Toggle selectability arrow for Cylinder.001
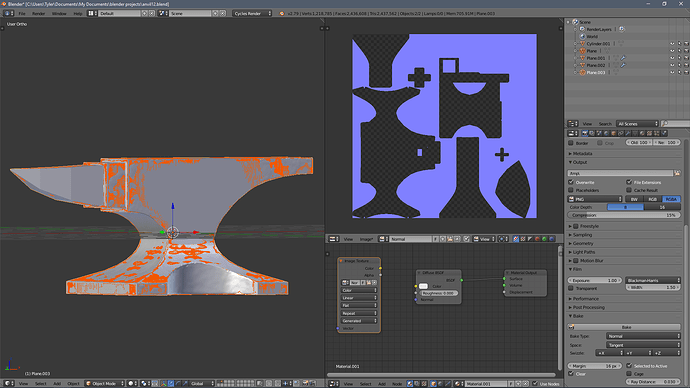Viewport: 690px width, 388px height. click(679, 44)
